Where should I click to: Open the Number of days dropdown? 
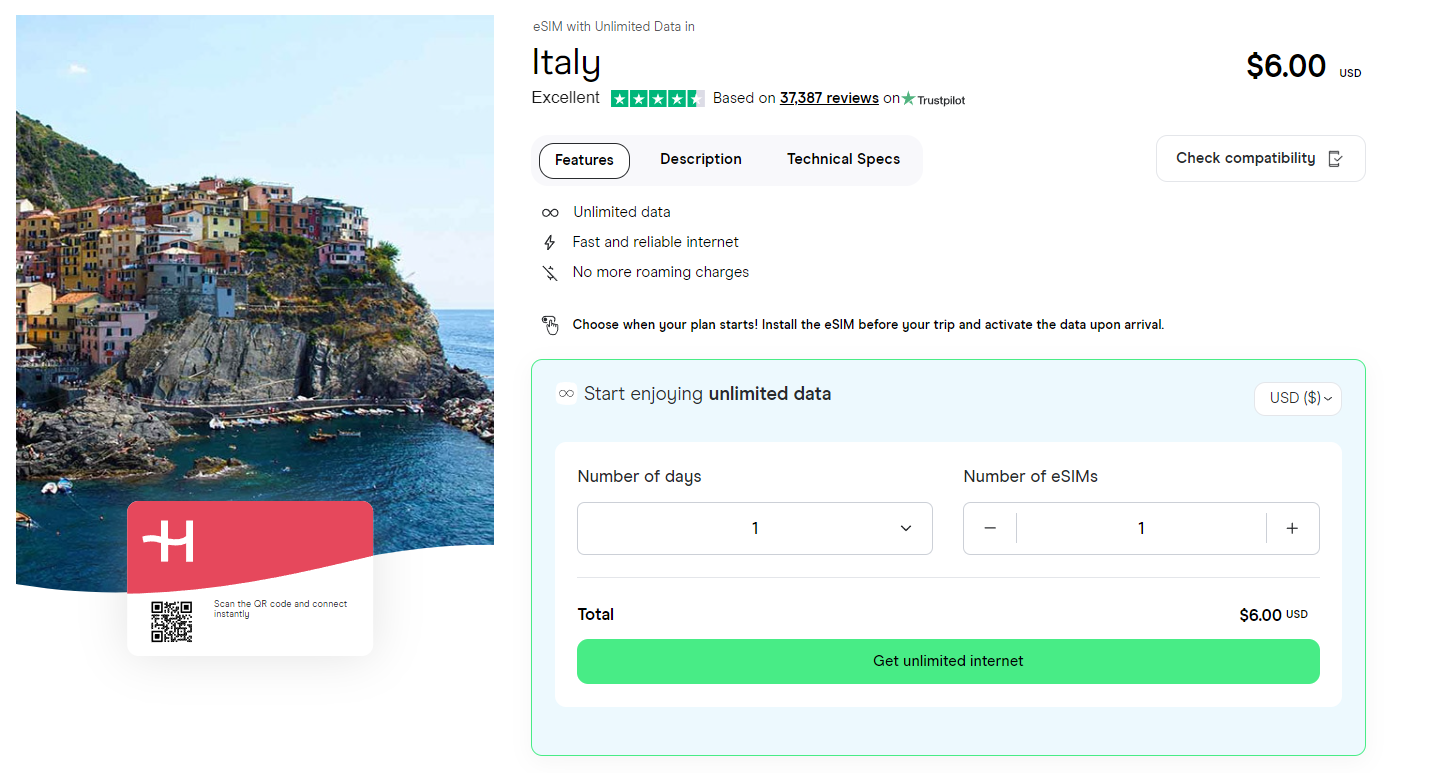[754, 528]
